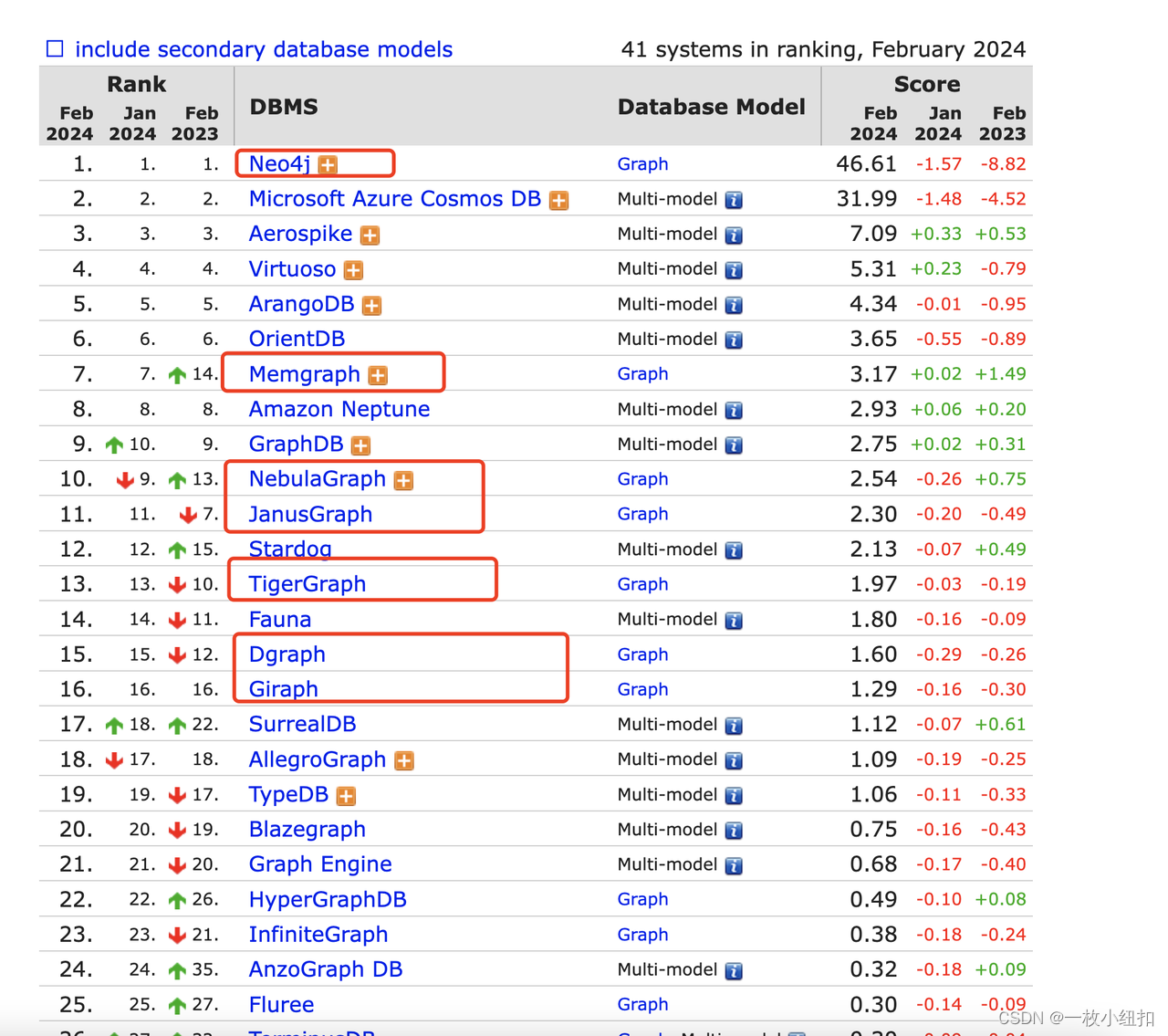Open the NebulaGraph link

click(318, 479)
